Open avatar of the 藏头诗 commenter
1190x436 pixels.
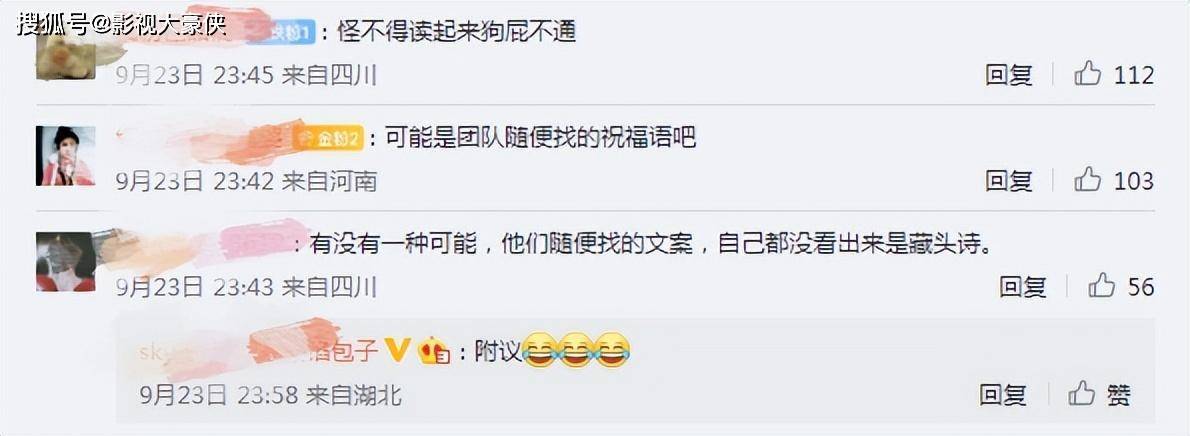[65, 261]
